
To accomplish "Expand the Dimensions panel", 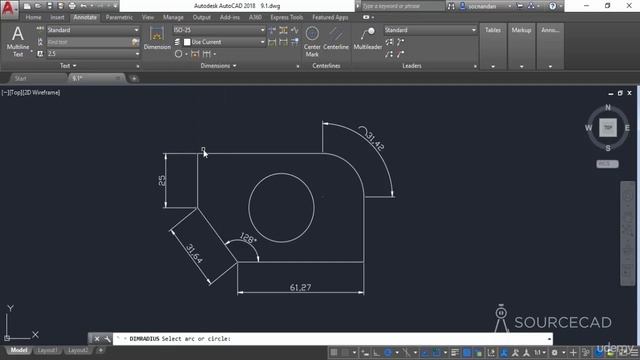I will pyautogui.click(x=218, y=66).
